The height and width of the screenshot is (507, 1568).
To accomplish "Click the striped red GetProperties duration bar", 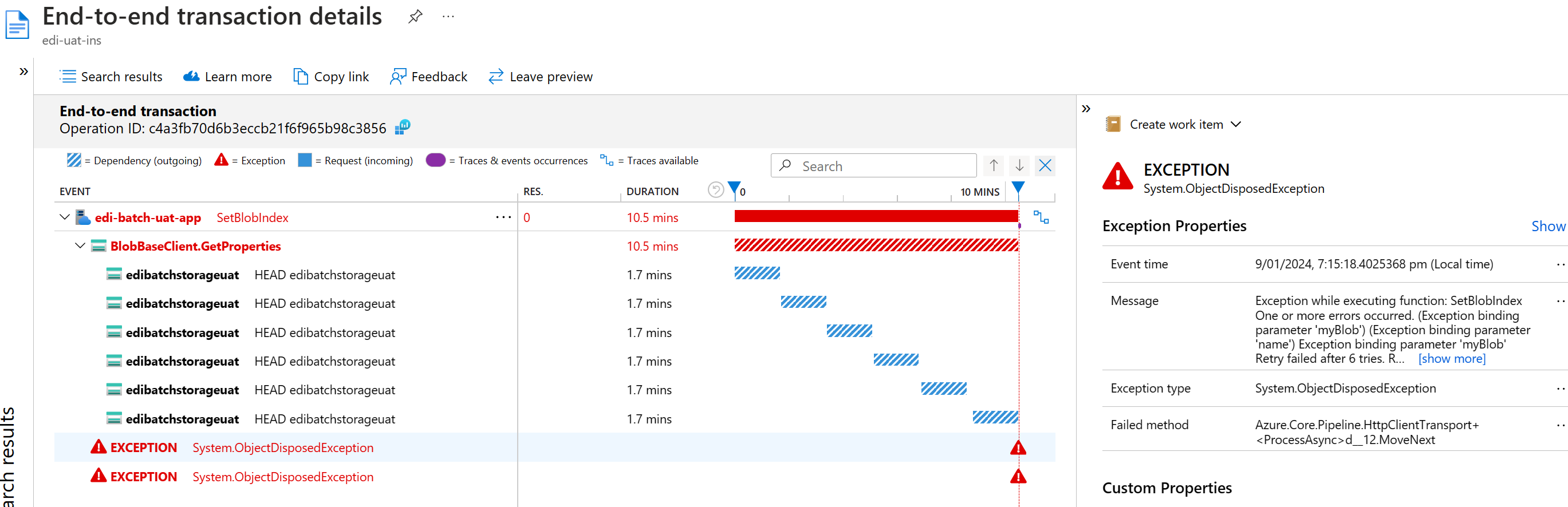I will [876, 245].
